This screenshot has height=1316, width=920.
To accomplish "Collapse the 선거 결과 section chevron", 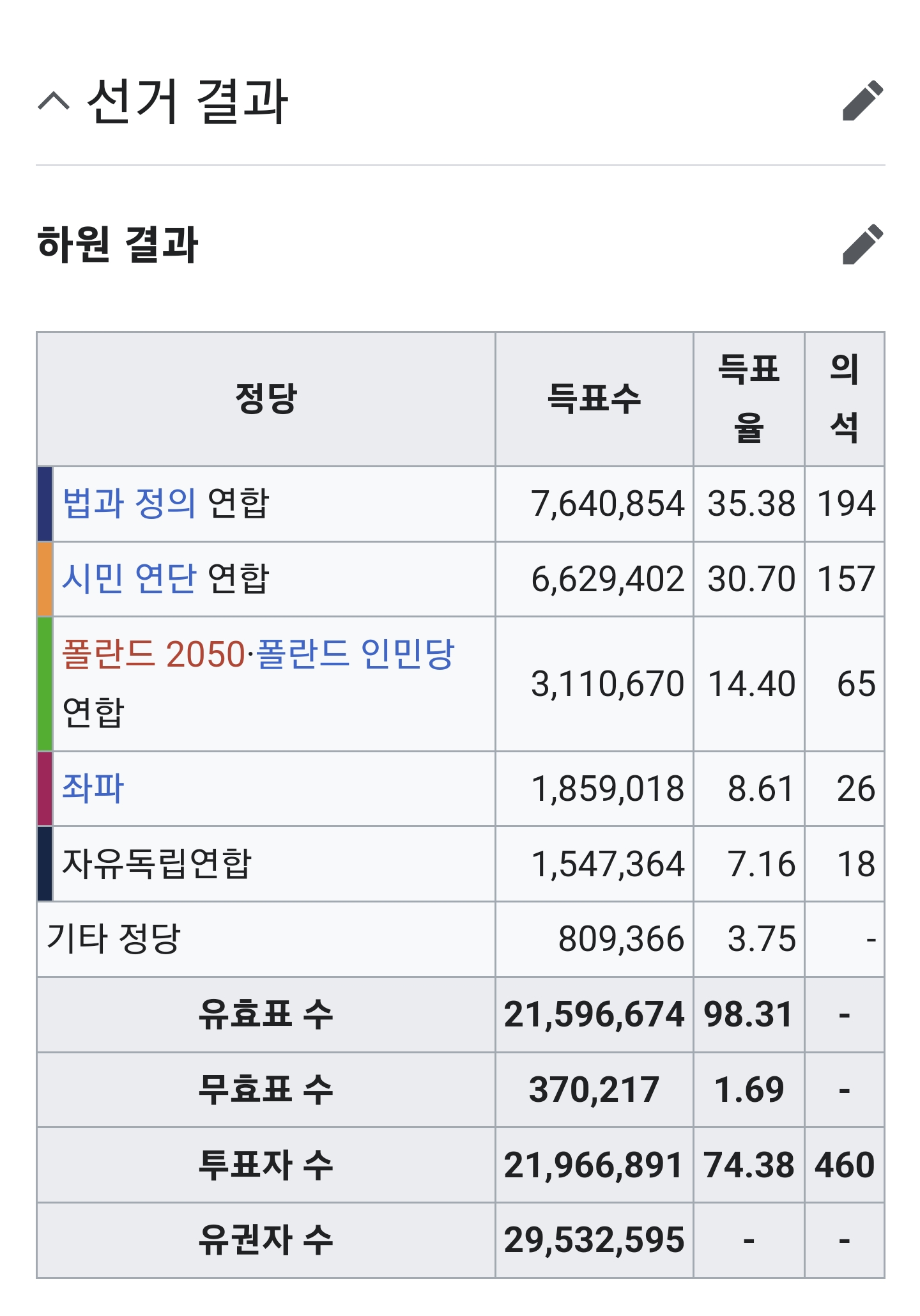I will click(54, 101).
